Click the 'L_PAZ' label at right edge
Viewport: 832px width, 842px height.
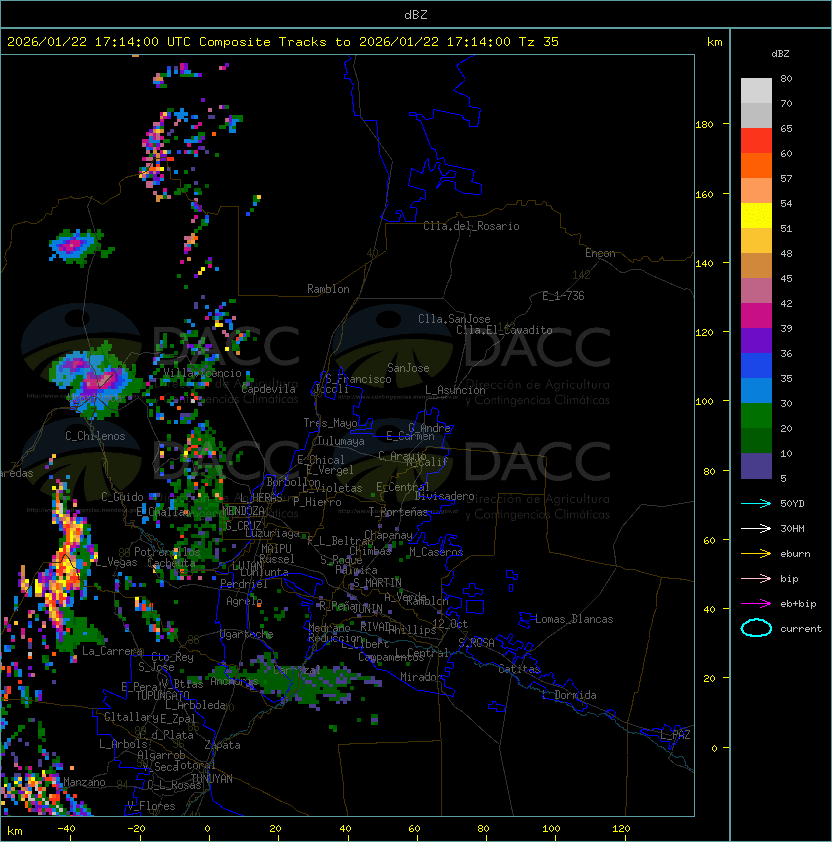coord(675,735)
